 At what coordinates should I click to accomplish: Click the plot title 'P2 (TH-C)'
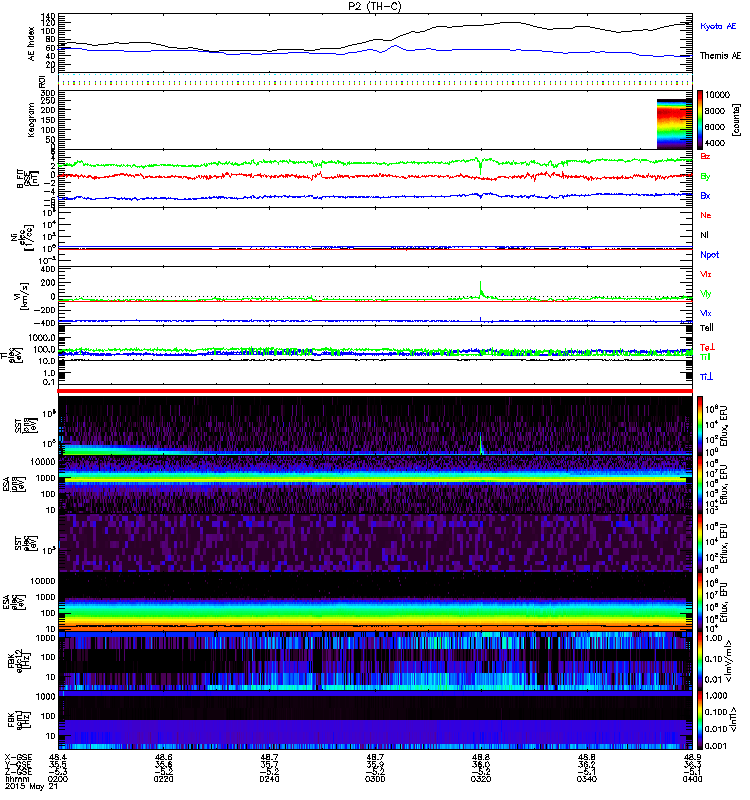tap(374, 6)
